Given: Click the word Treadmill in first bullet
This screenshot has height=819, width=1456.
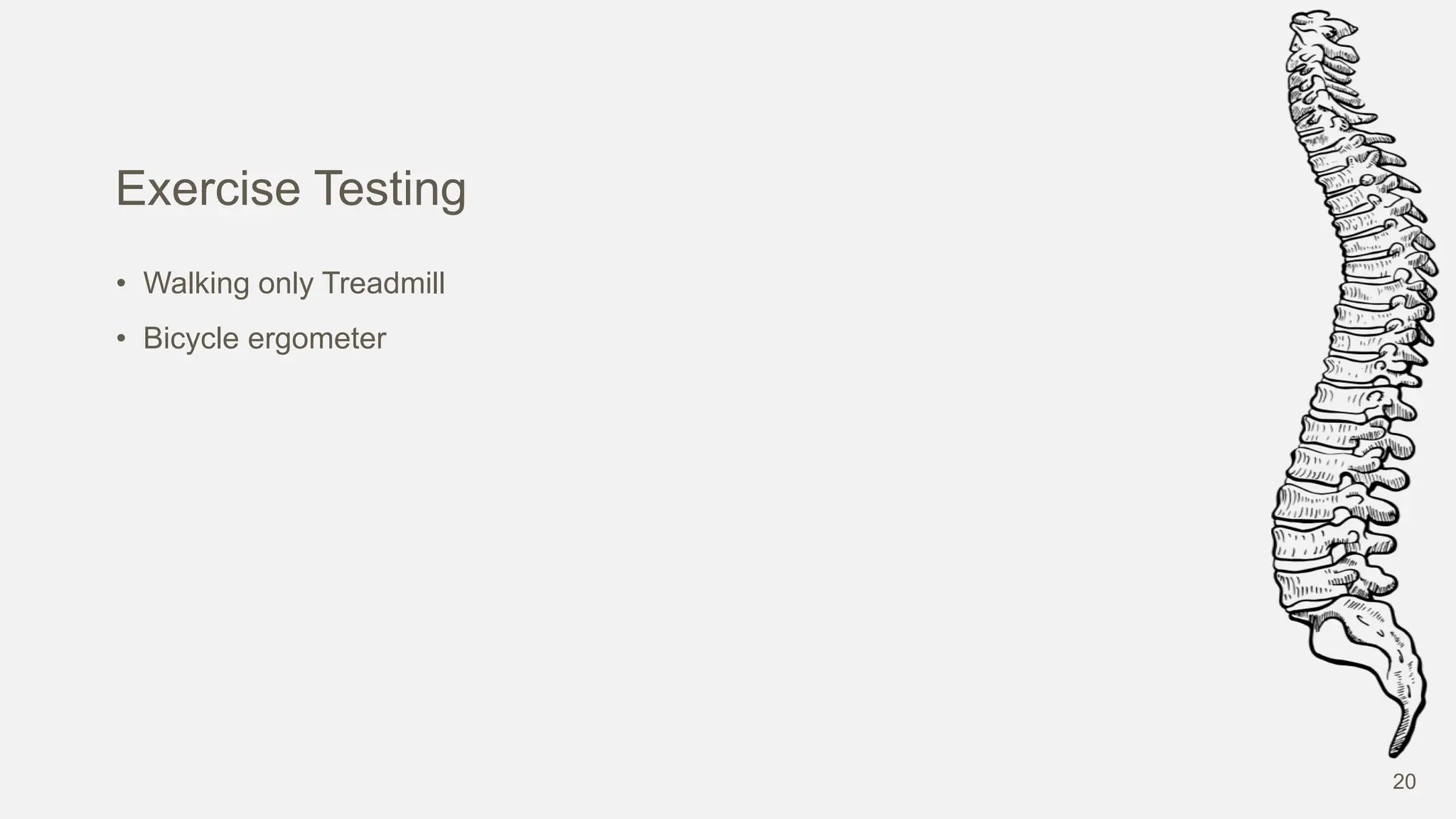Looking at the screenshot, I should point(383,284).
